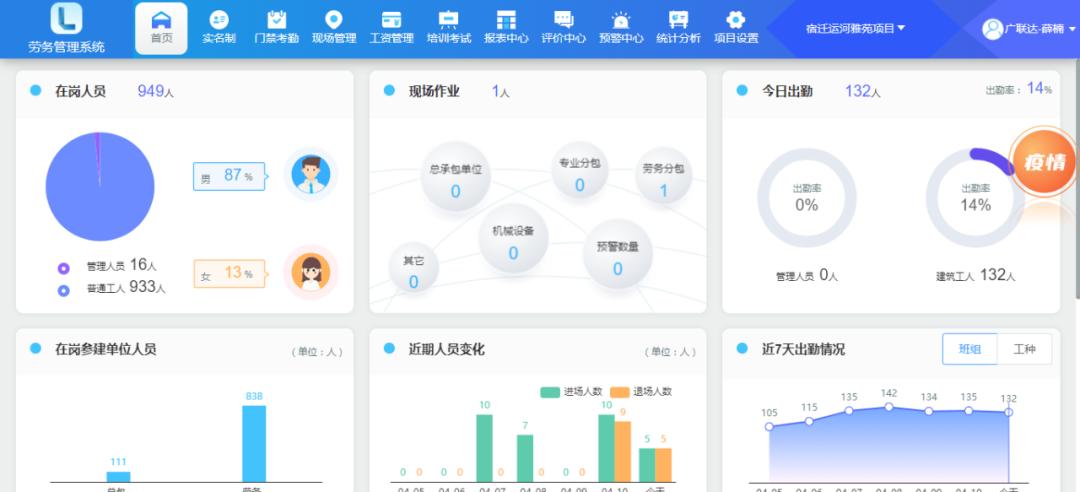
Task: Open 评价中心 evaluation center
Action: point(563,28)
